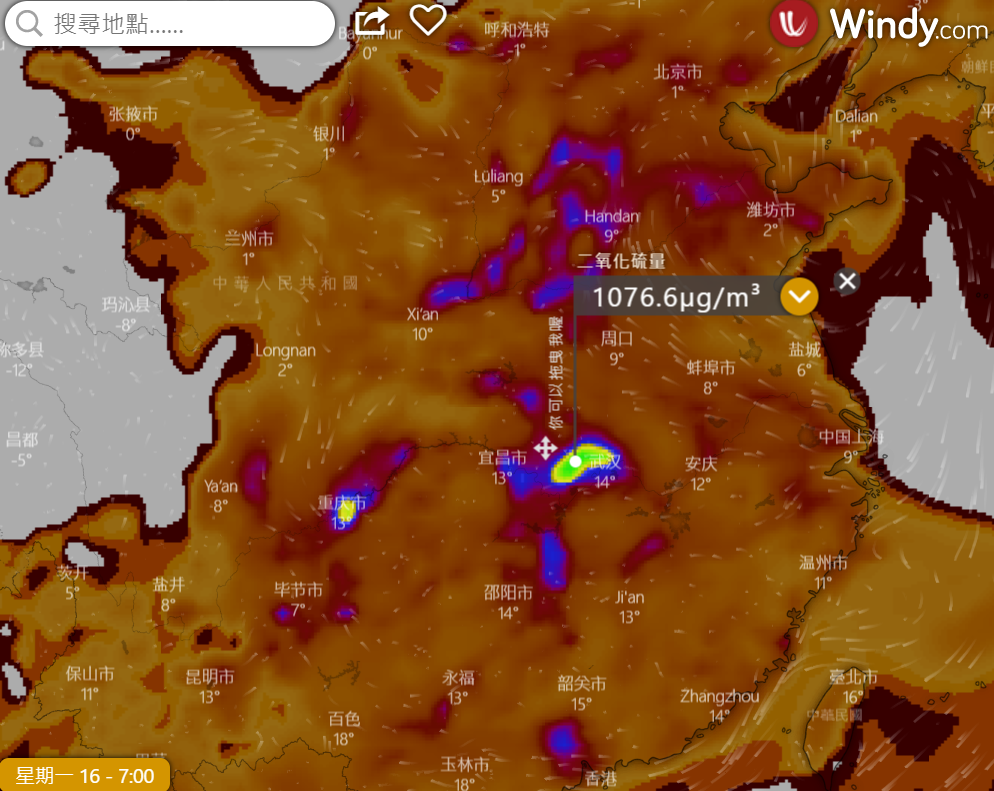The height and width of the screenshot is (791, 994).
Task: Open the 星期一 16 - 7:00 time label
Action: (85, 775)
